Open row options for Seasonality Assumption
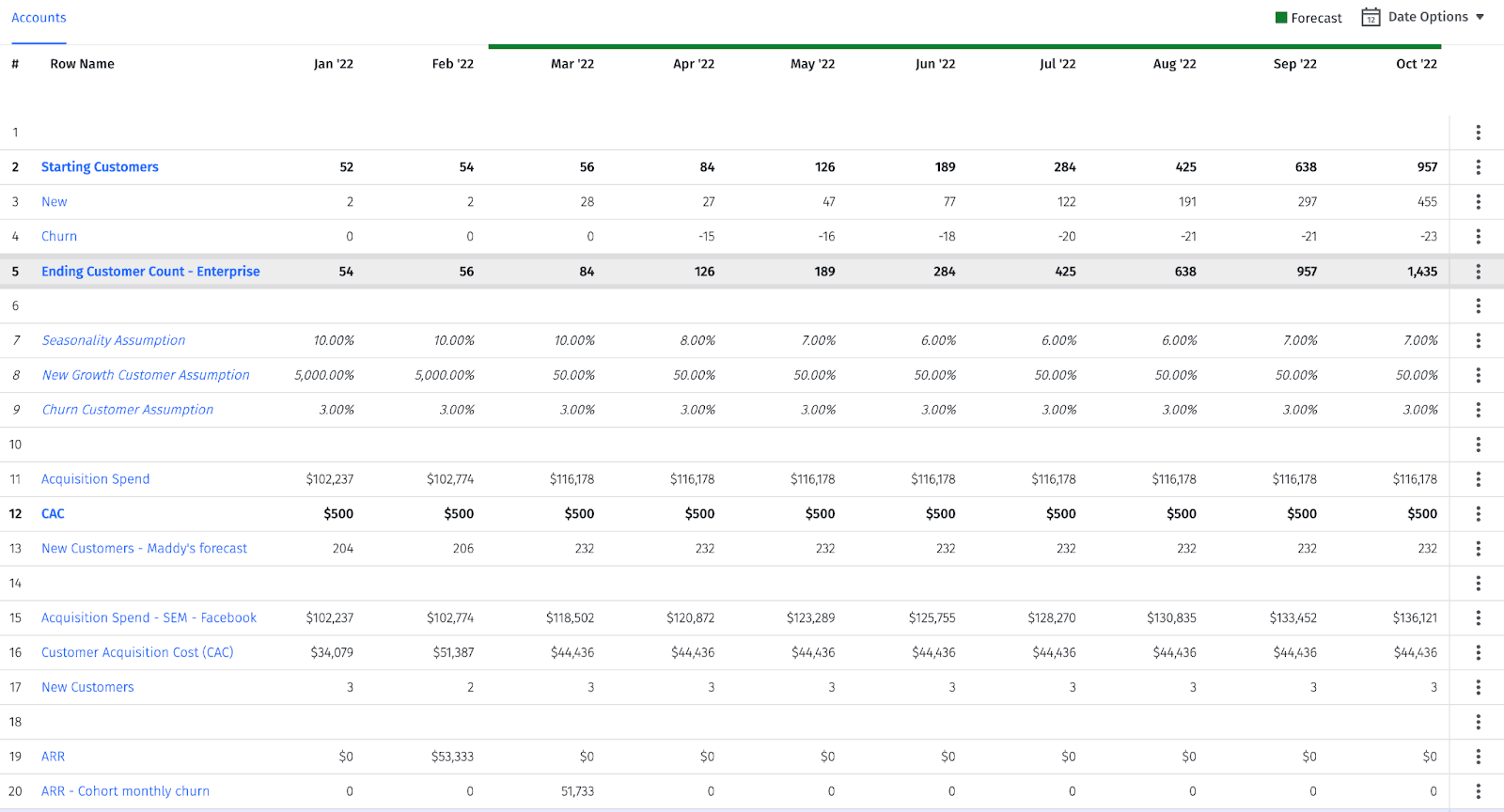 click(x=1478, y=340)
